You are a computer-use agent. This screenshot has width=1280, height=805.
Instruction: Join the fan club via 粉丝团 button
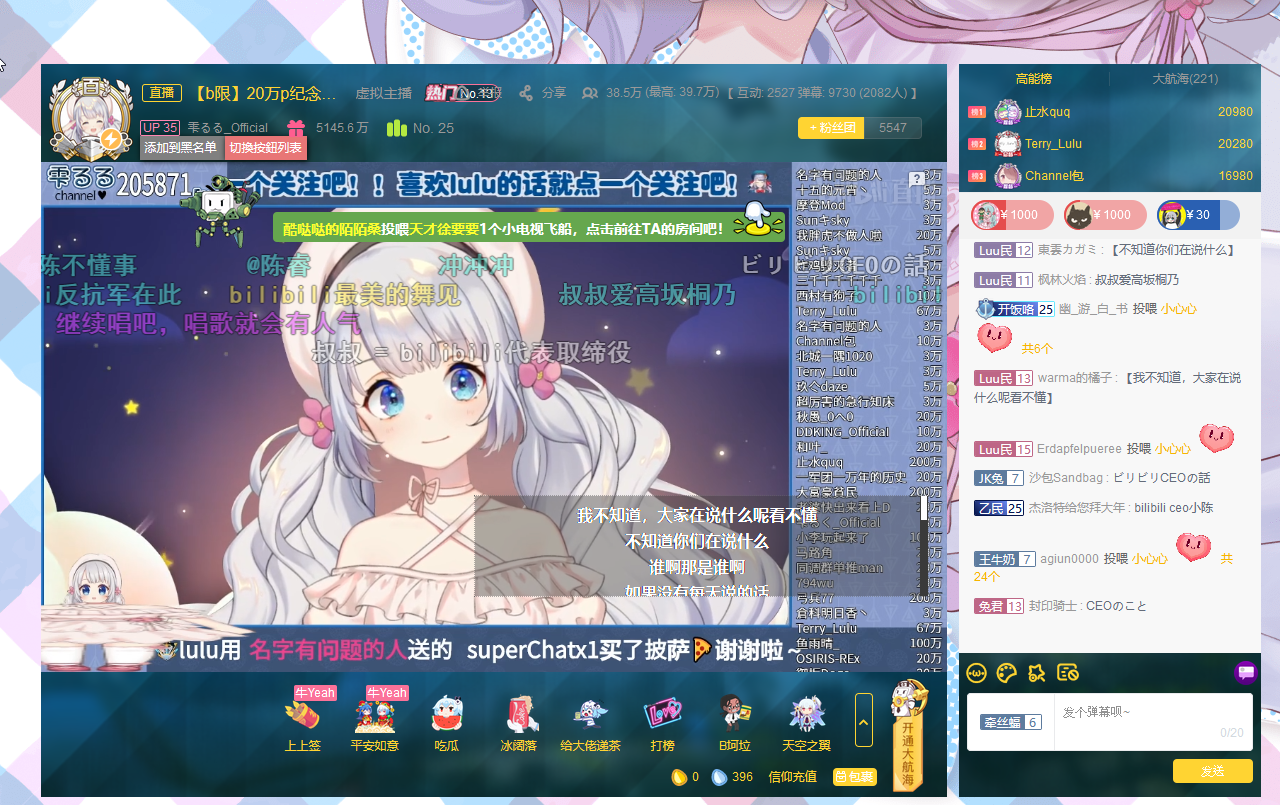831,128
